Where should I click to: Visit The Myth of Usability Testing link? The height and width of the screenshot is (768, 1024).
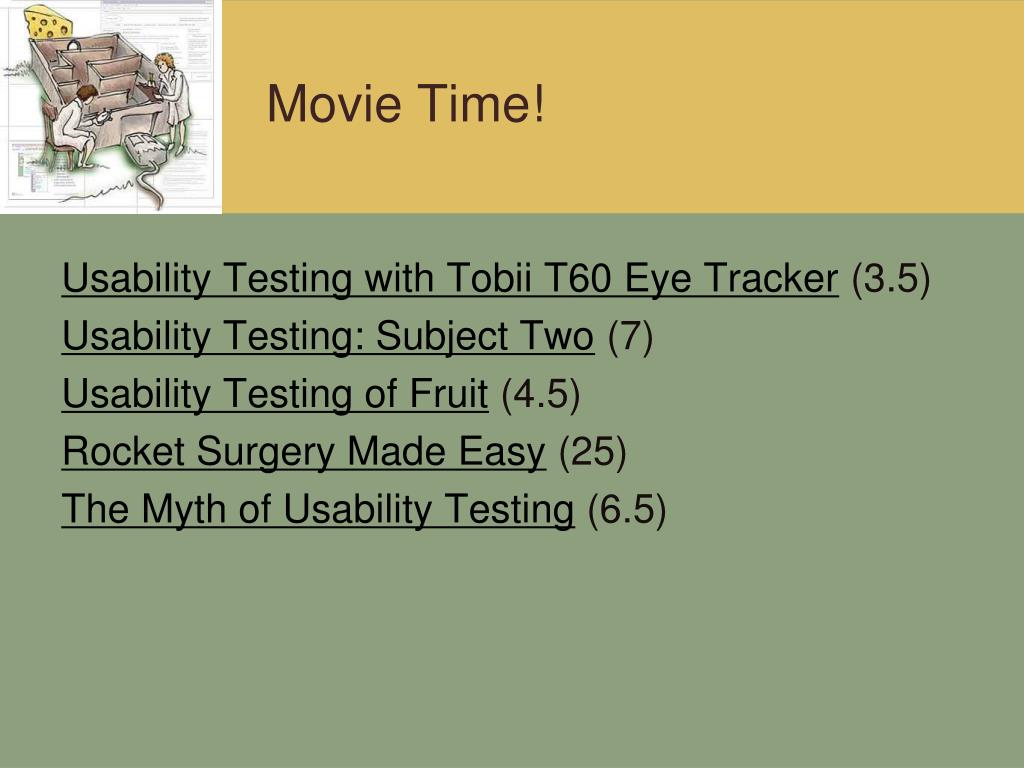[318, 509]
